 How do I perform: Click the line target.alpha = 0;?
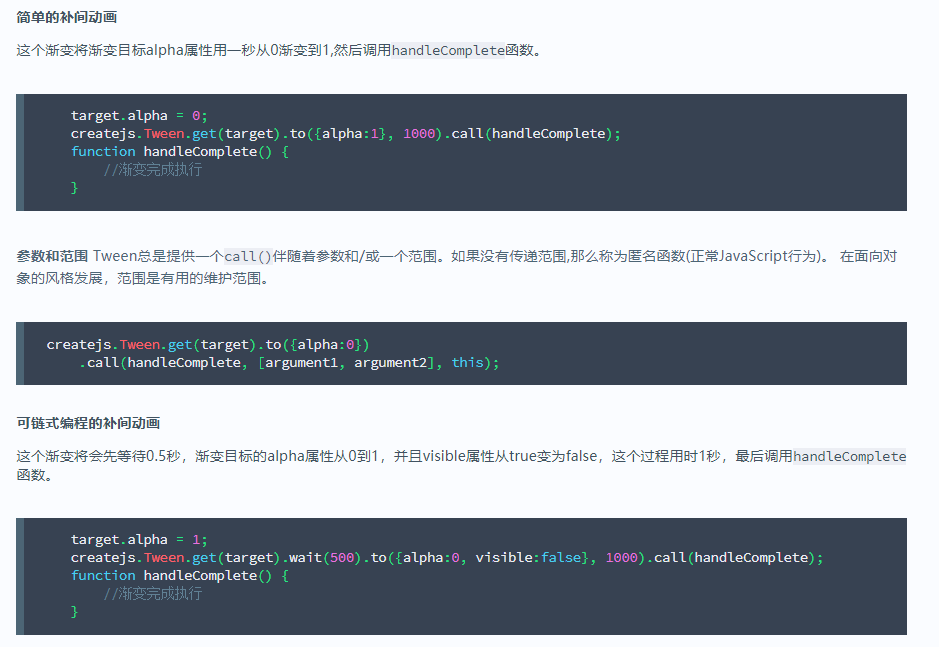coord(139,116)
